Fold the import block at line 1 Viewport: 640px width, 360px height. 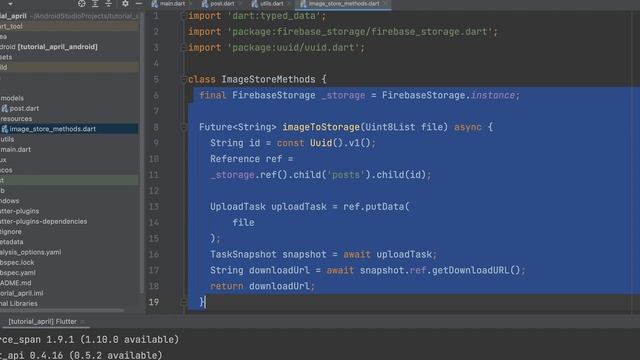pyautogui.click(x=183, y=16)
